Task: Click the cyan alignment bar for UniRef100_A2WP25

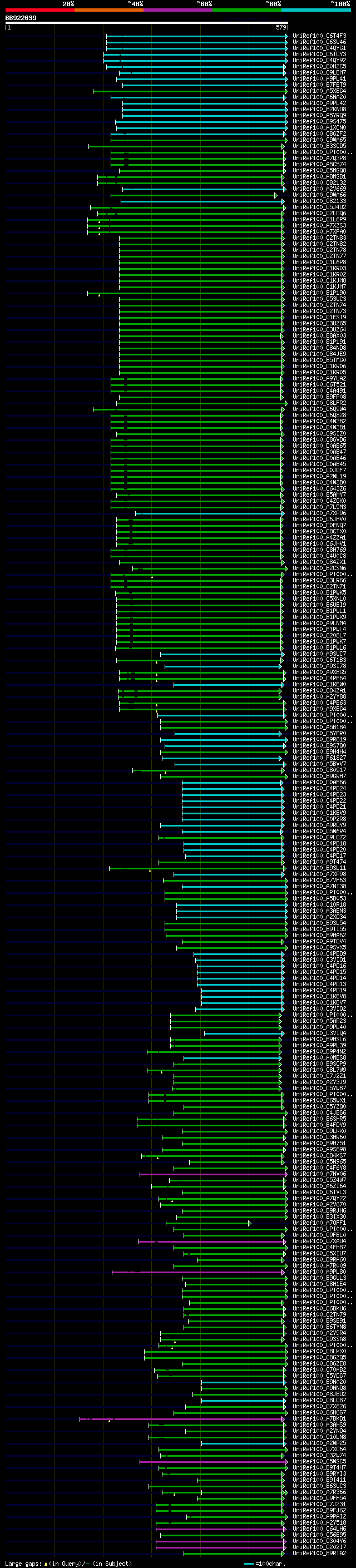Action: [x=244, y=1443]
